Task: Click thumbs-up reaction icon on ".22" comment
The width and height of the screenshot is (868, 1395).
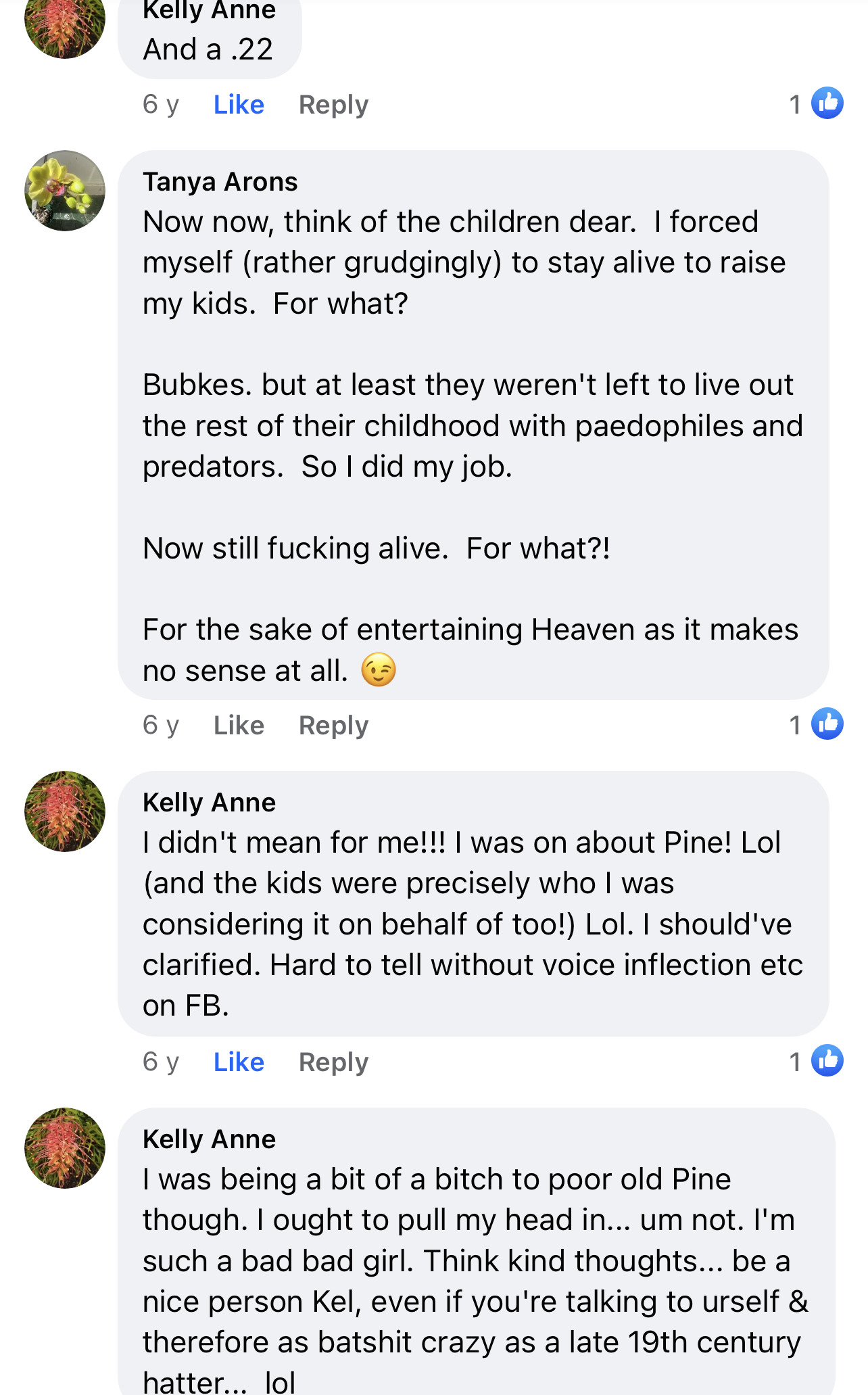Action: pos(827,103)
